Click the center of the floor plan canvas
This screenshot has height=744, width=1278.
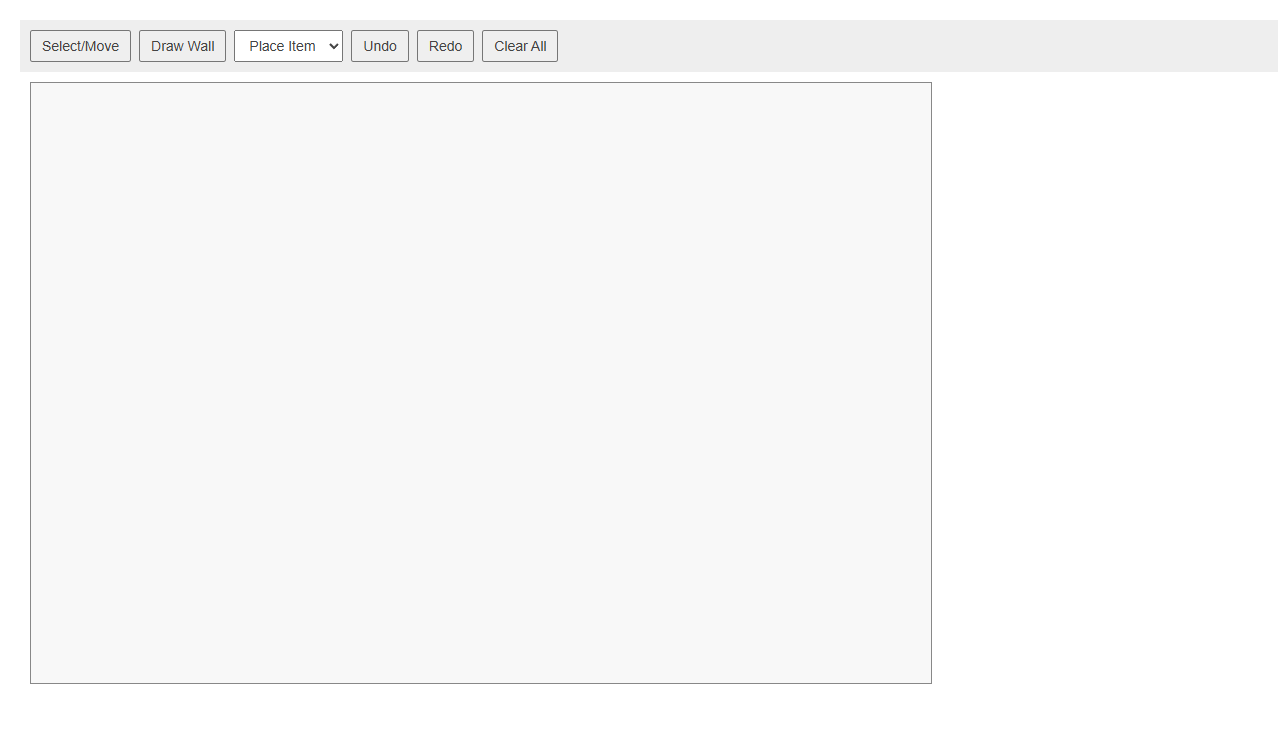pyautogui.click(x=481, y=383)
